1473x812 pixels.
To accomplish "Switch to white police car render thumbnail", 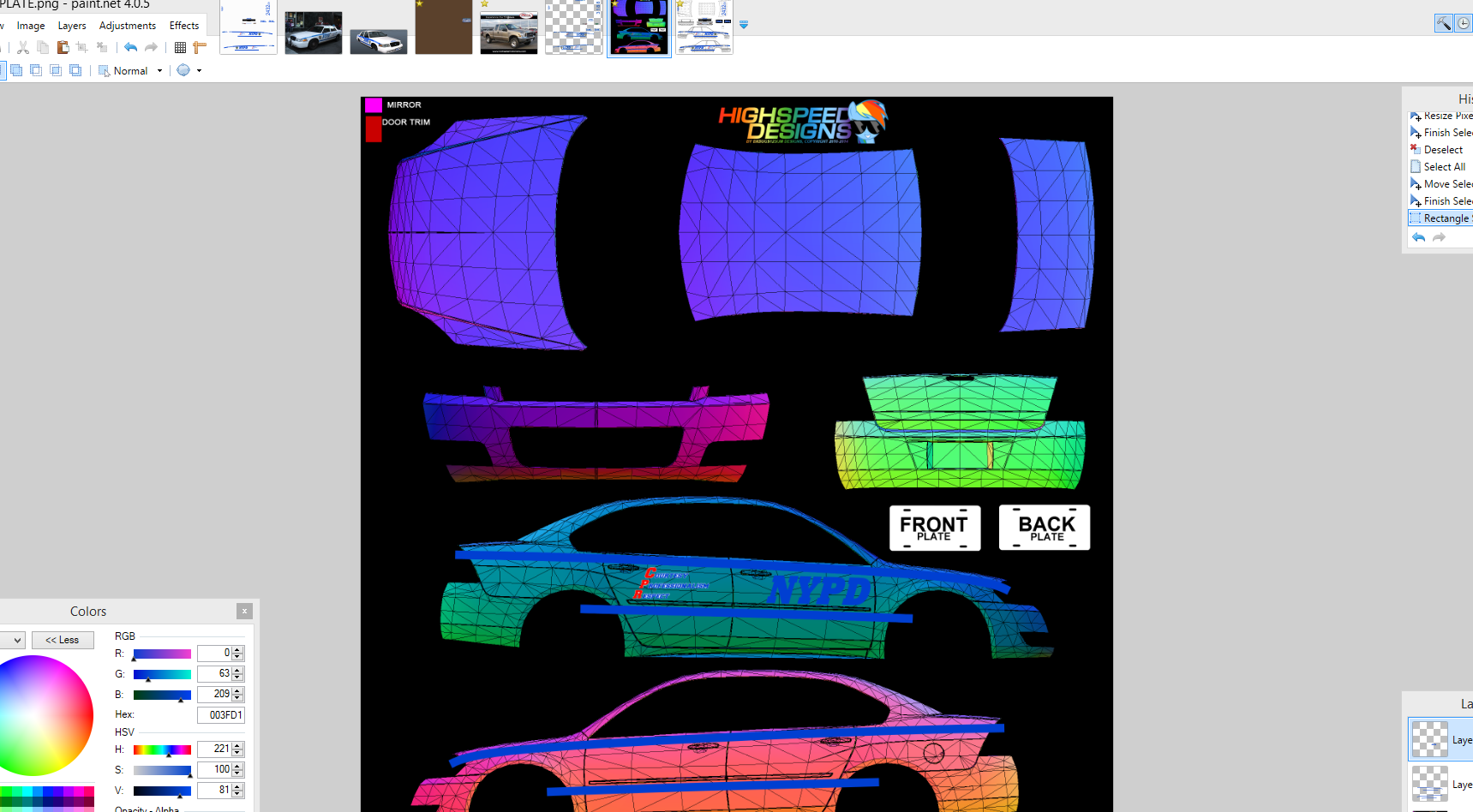I will [x=379, y=41].
